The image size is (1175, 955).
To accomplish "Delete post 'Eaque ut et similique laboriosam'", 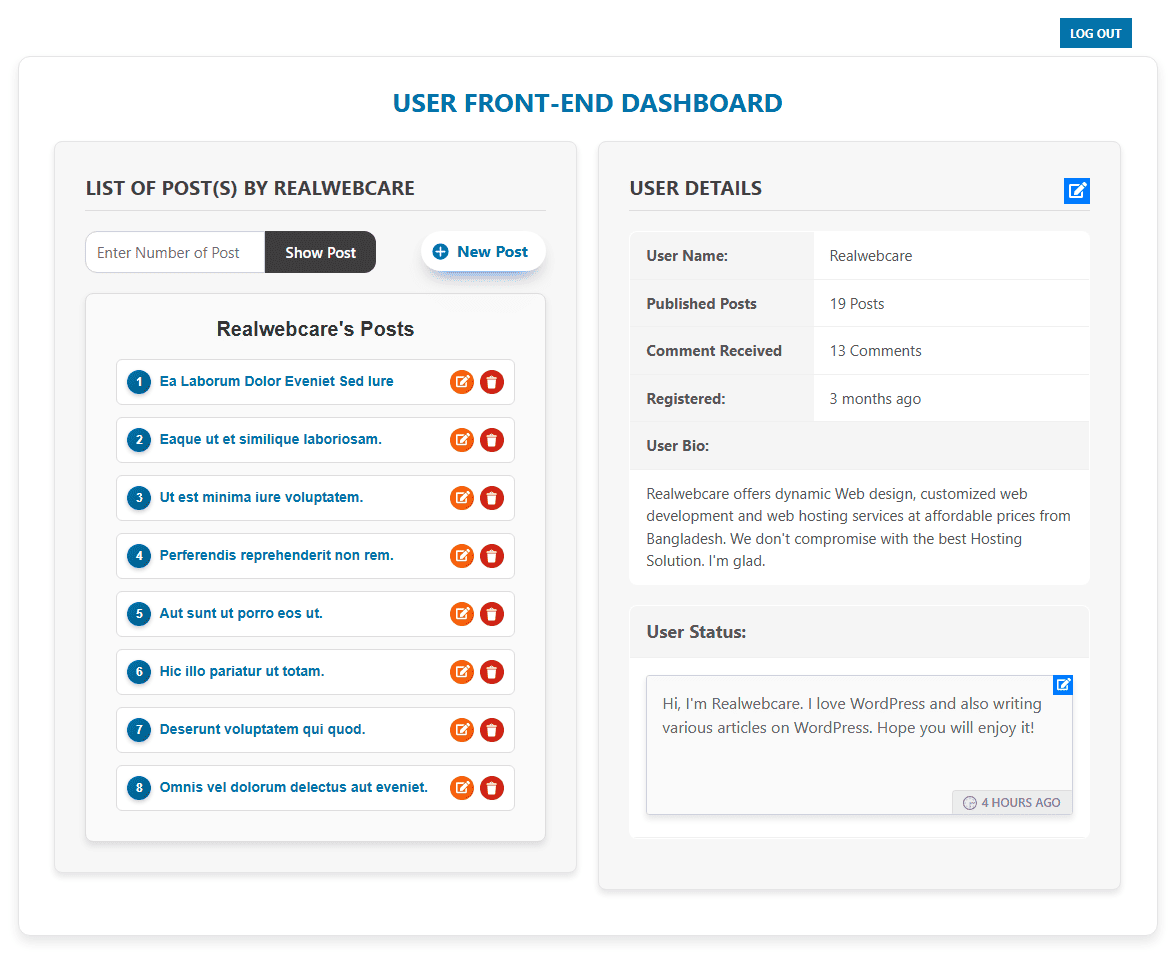I will (x=491, y=440).
